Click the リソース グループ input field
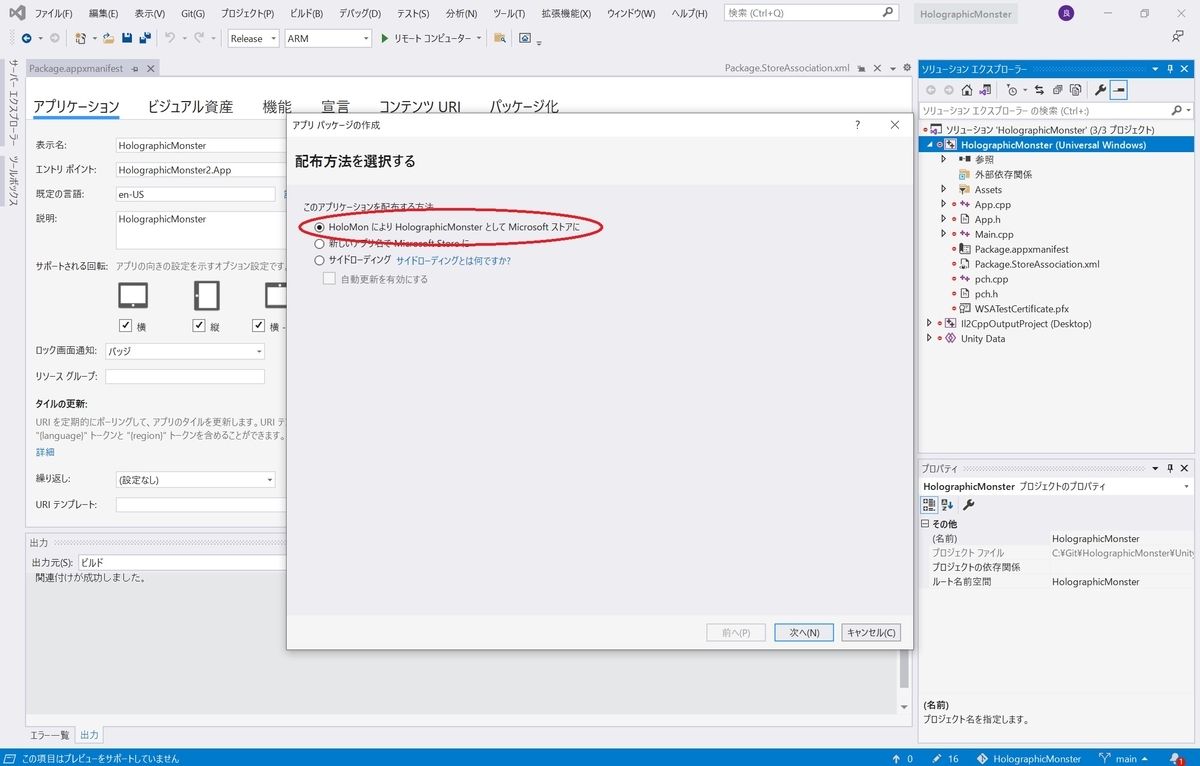This screenshot has height=766, width=1200. 184,376
